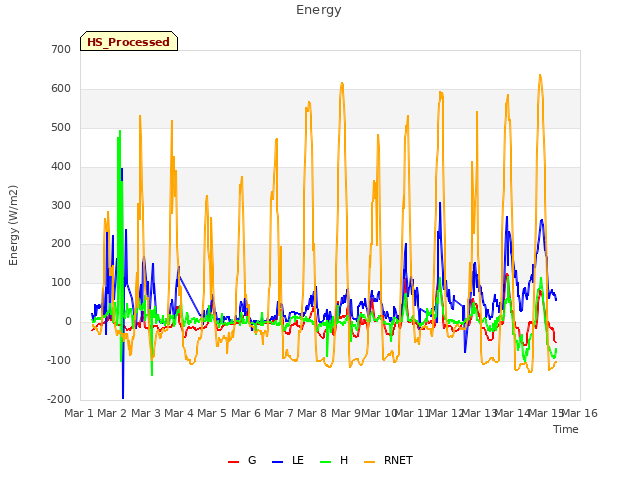Click the Mar 7 x-axis tick label
Viewport: 640px width, 480px height.
[x=279, y=413]
